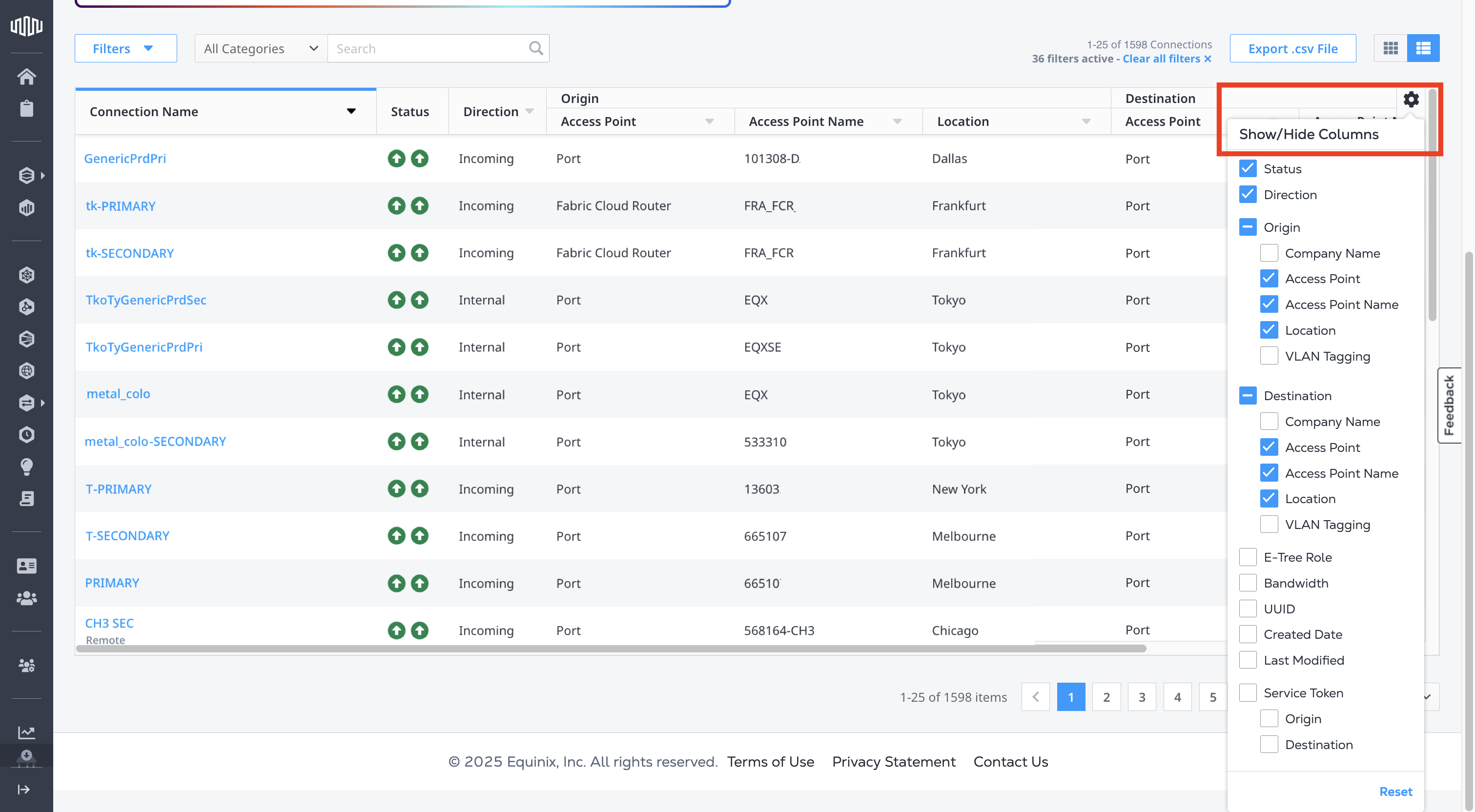Go to page 3 of results
The width and height of the screenshot is (1475, 812).
click(1141, 697)
